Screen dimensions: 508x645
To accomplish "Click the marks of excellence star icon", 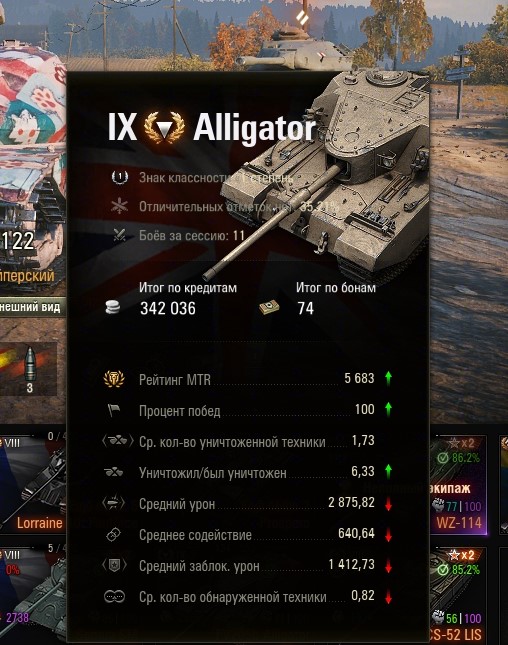I will [x=119, y=206].
